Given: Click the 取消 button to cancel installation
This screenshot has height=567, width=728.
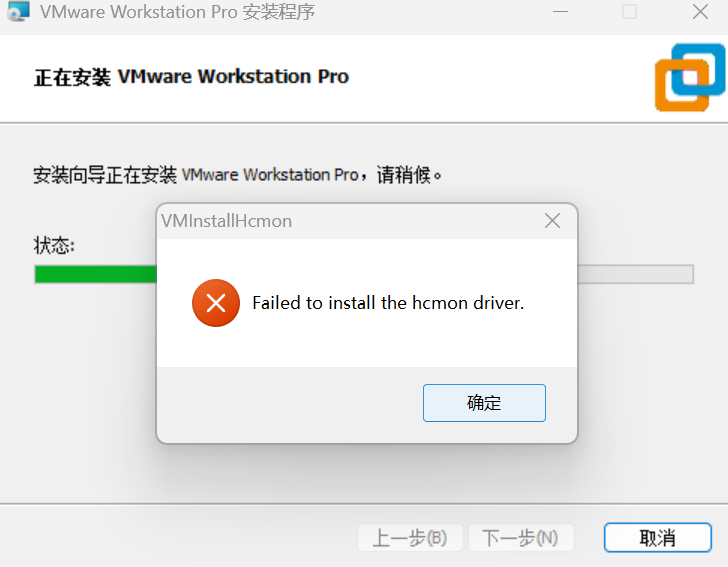Looking at the screenshot, I should 657,538.
